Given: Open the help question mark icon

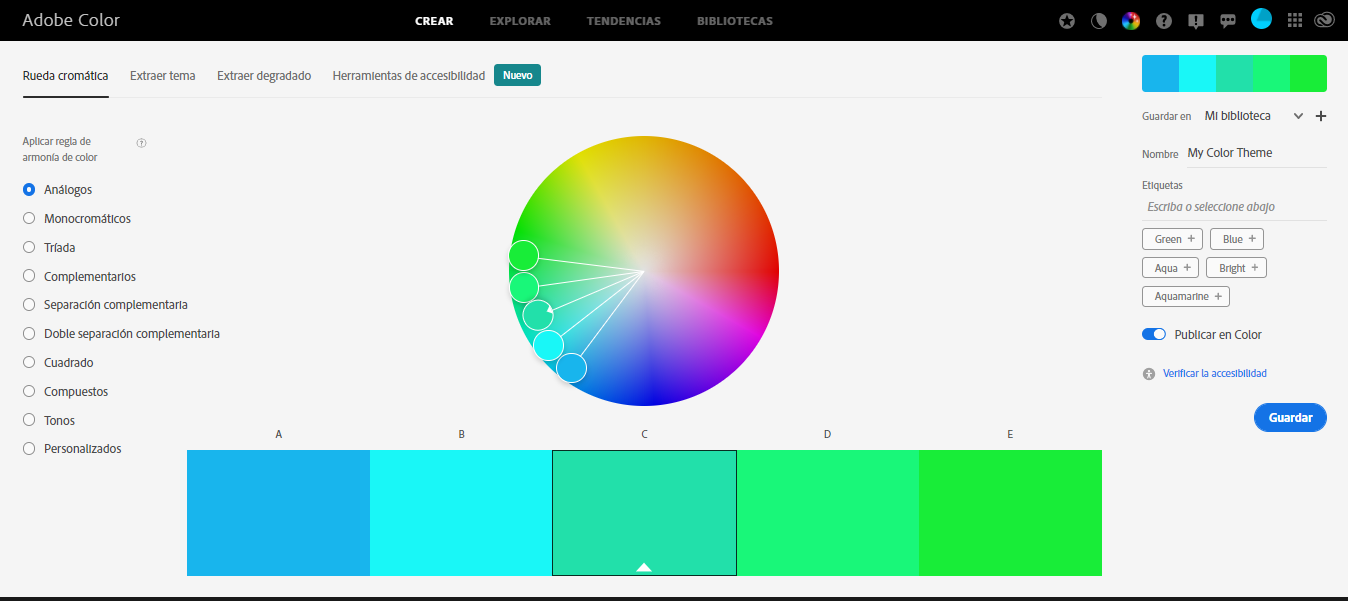Looking at the screenshot, I should [x=1162, y=20].
